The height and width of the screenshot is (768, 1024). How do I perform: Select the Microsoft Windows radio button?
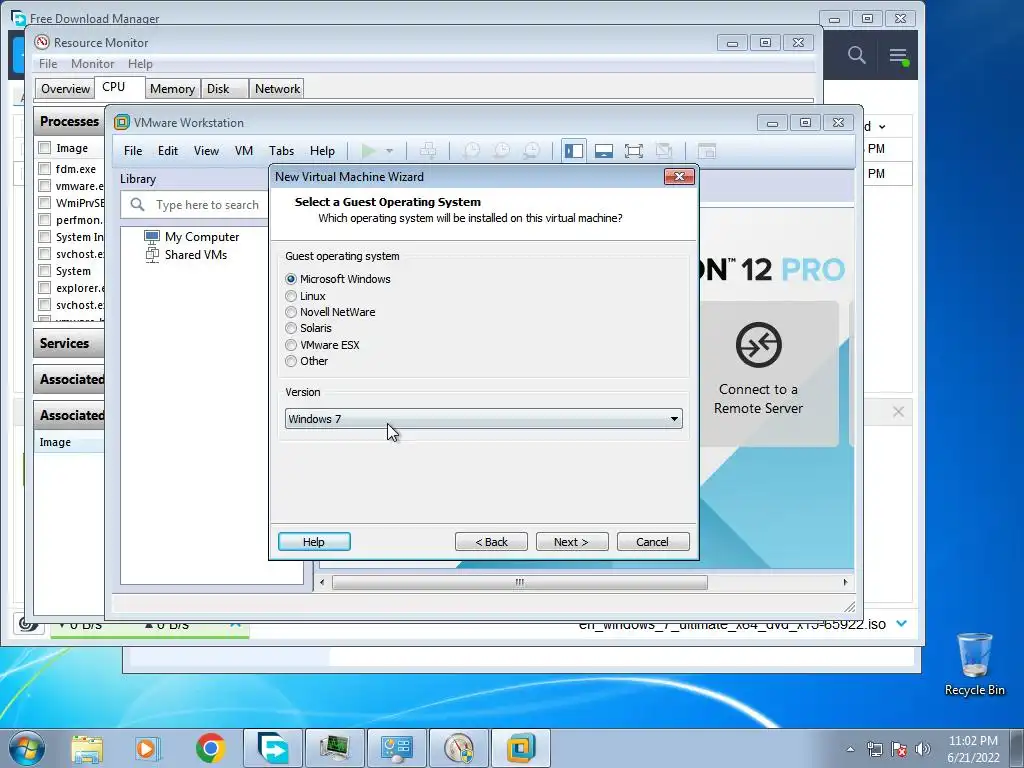(291, 279)
